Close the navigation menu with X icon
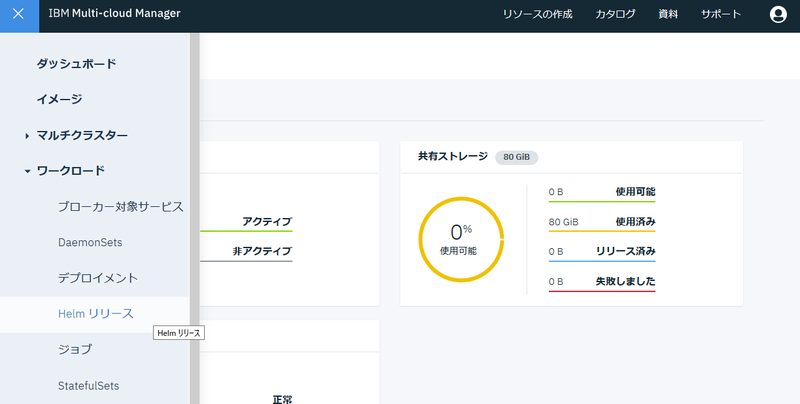This screenshot has width=800, height=404. coord(19,14)
